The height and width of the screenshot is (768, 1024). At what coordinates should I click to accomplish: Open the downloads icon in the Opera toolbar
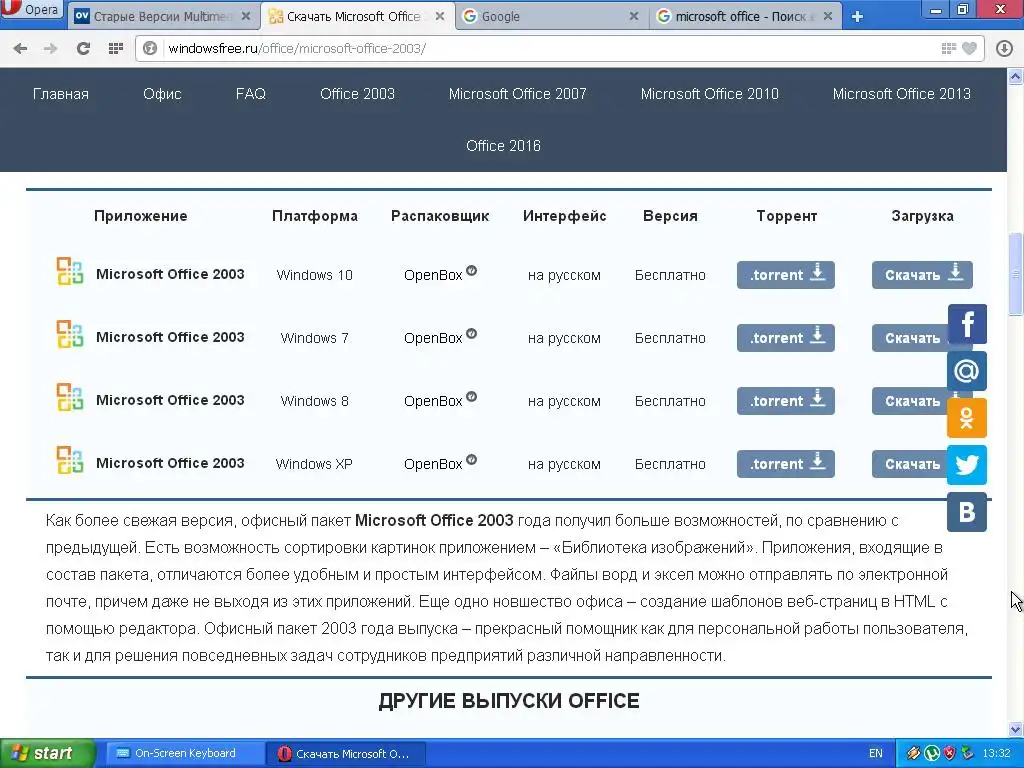click(x=1004, y=48)
